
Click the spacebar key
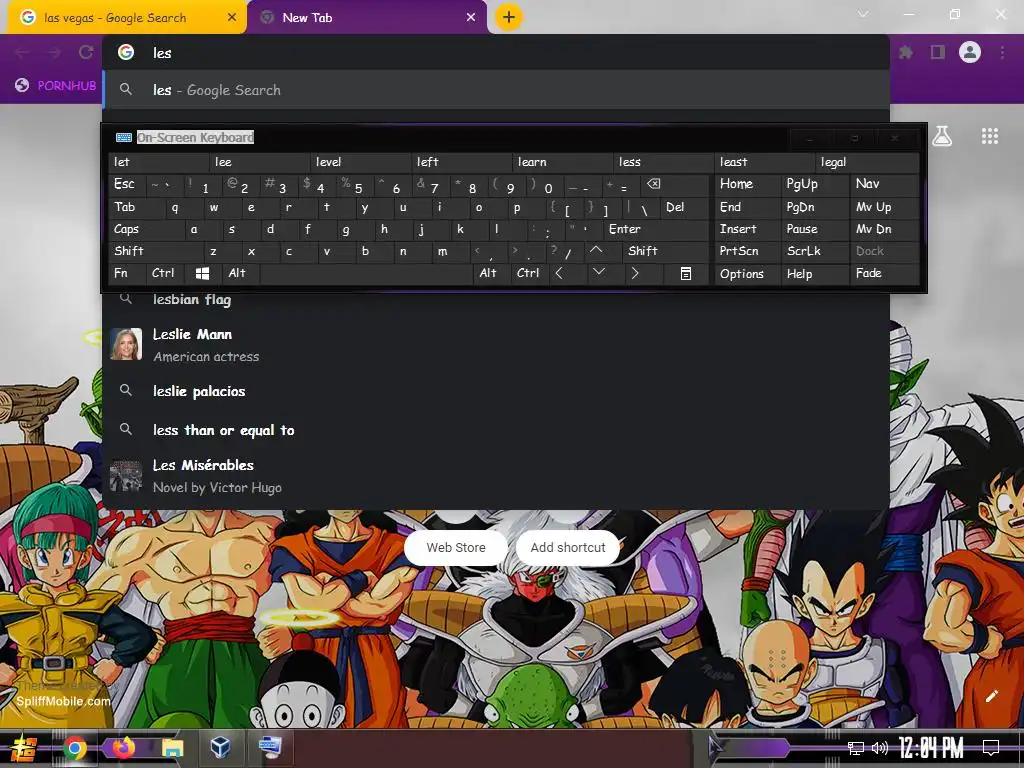(366, 274)
